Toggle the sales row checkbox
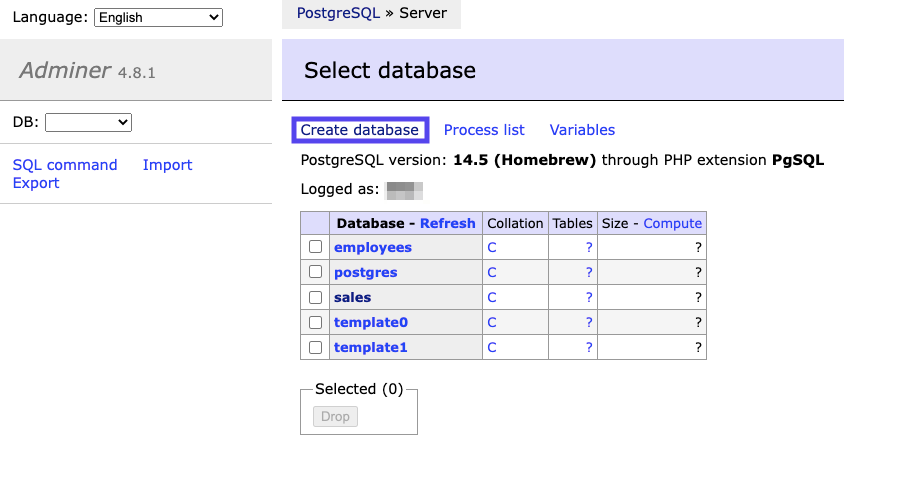Viewport: 901px width, 492px height. pos(315,297)
